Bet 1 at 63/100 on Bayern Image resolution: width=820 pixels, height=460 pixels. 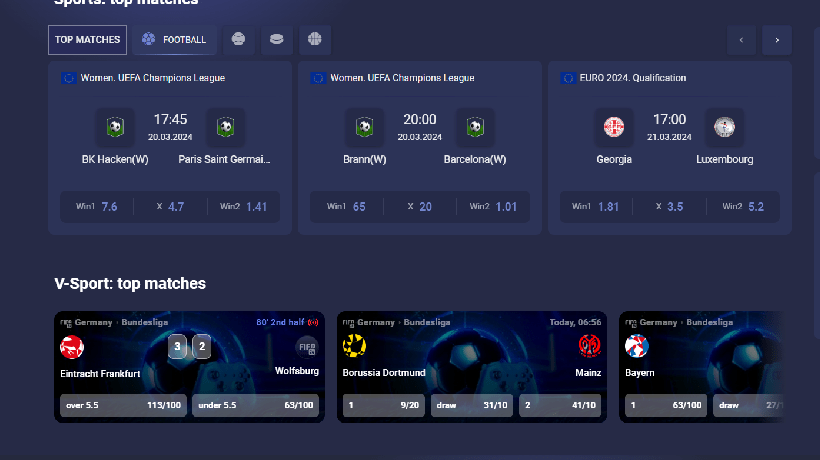coord(666,405)
